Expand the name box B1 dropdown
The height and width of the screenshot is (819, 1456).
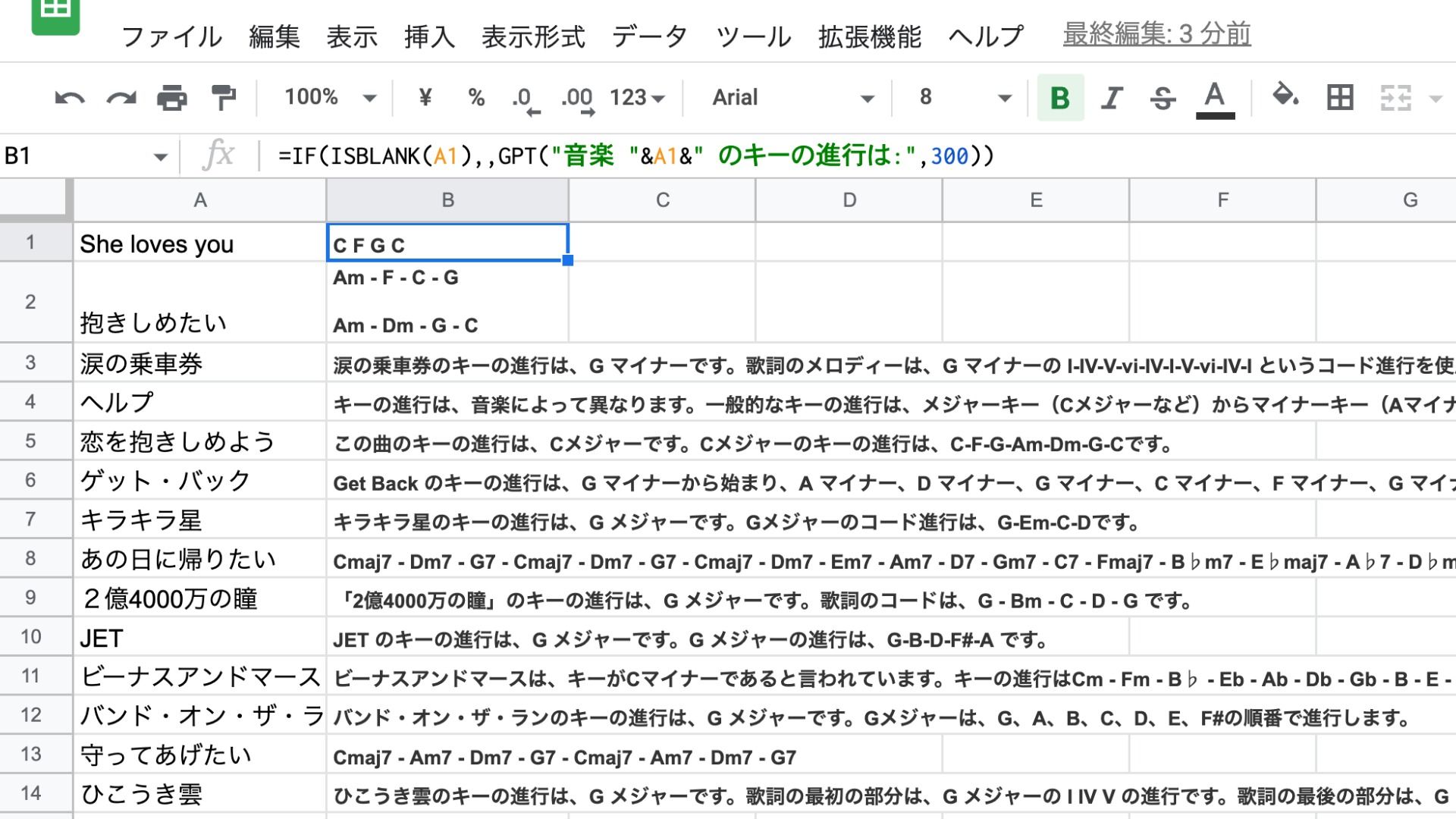[160, 157]
